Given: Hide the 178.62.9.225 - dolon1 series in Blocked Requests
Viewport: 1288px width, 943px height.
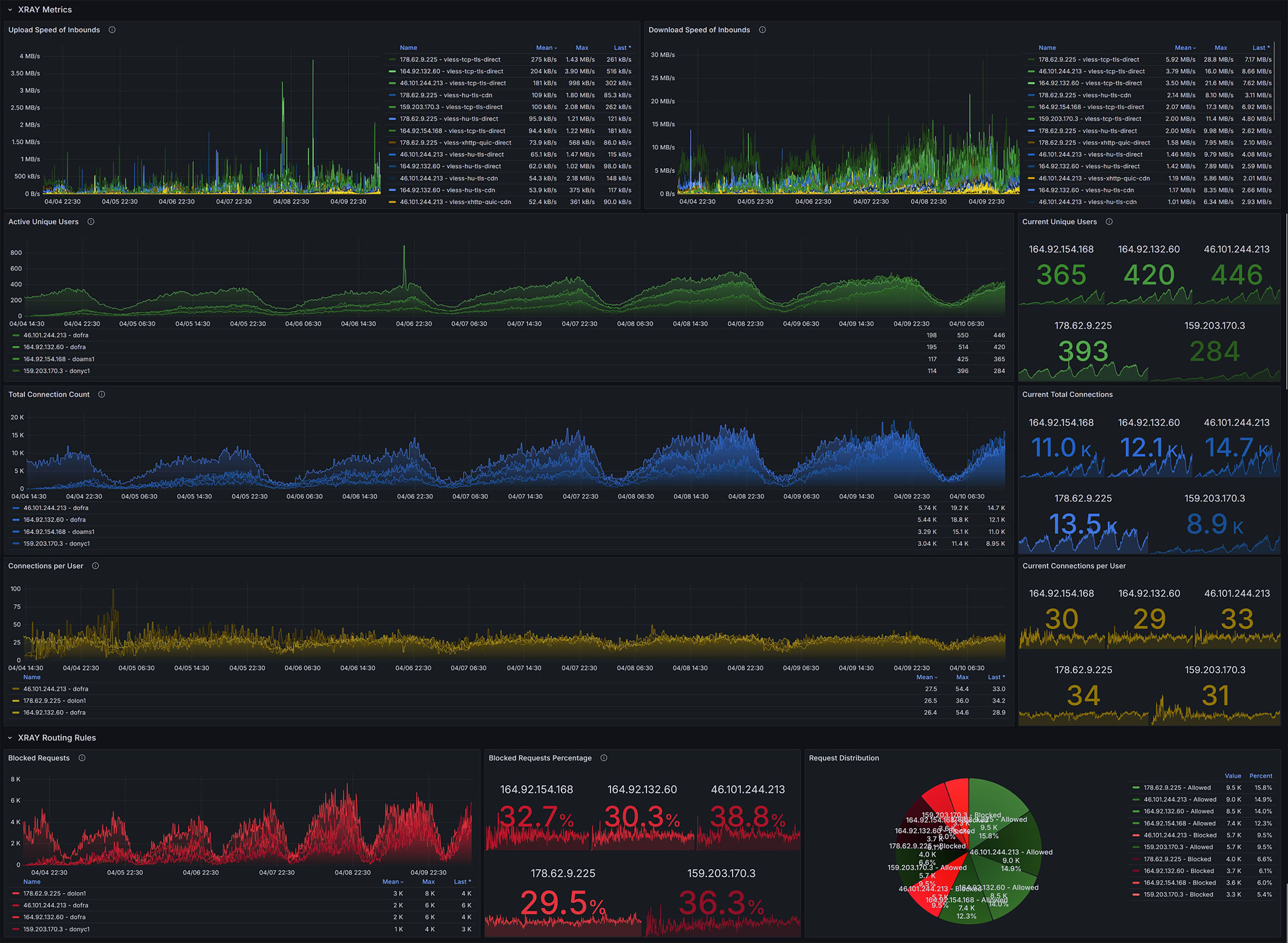Looking at the screenshot, I should click(x=55, y=893).
